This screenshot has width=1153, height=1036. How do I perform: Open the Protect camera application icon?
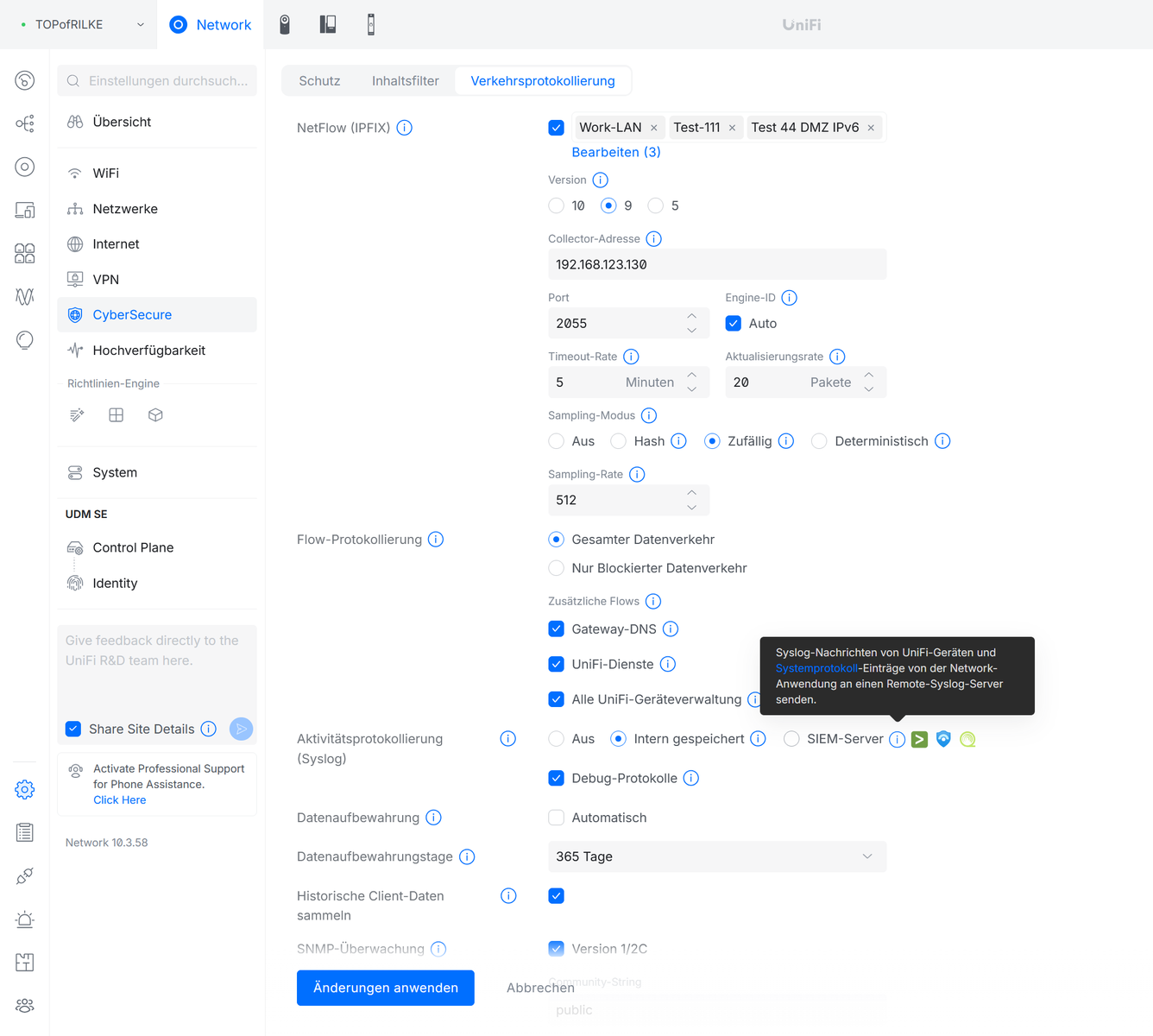[285, 24]
